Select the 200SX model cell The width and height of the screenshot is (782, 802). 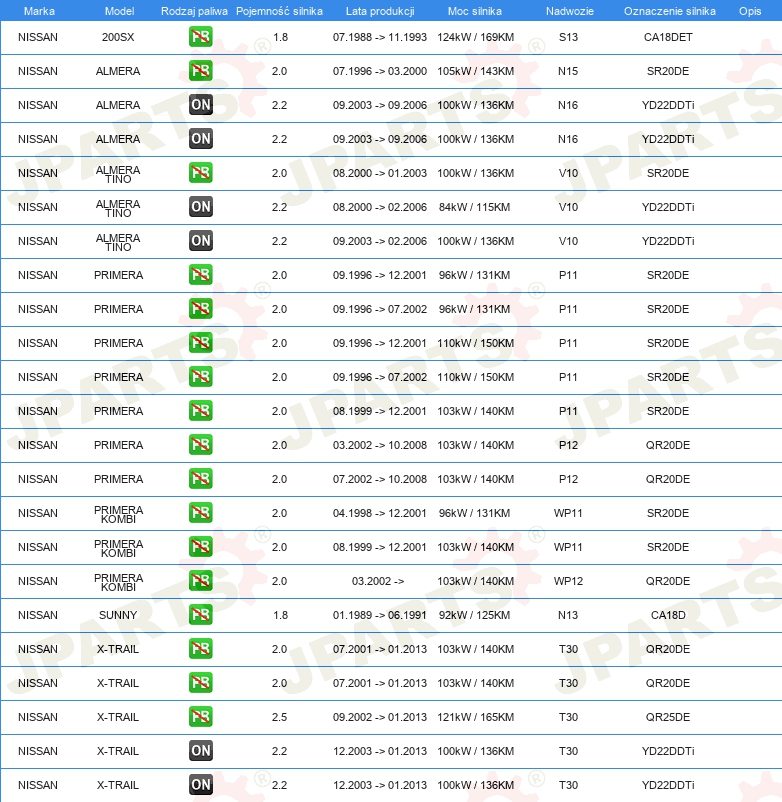click(x=118, y=37)
